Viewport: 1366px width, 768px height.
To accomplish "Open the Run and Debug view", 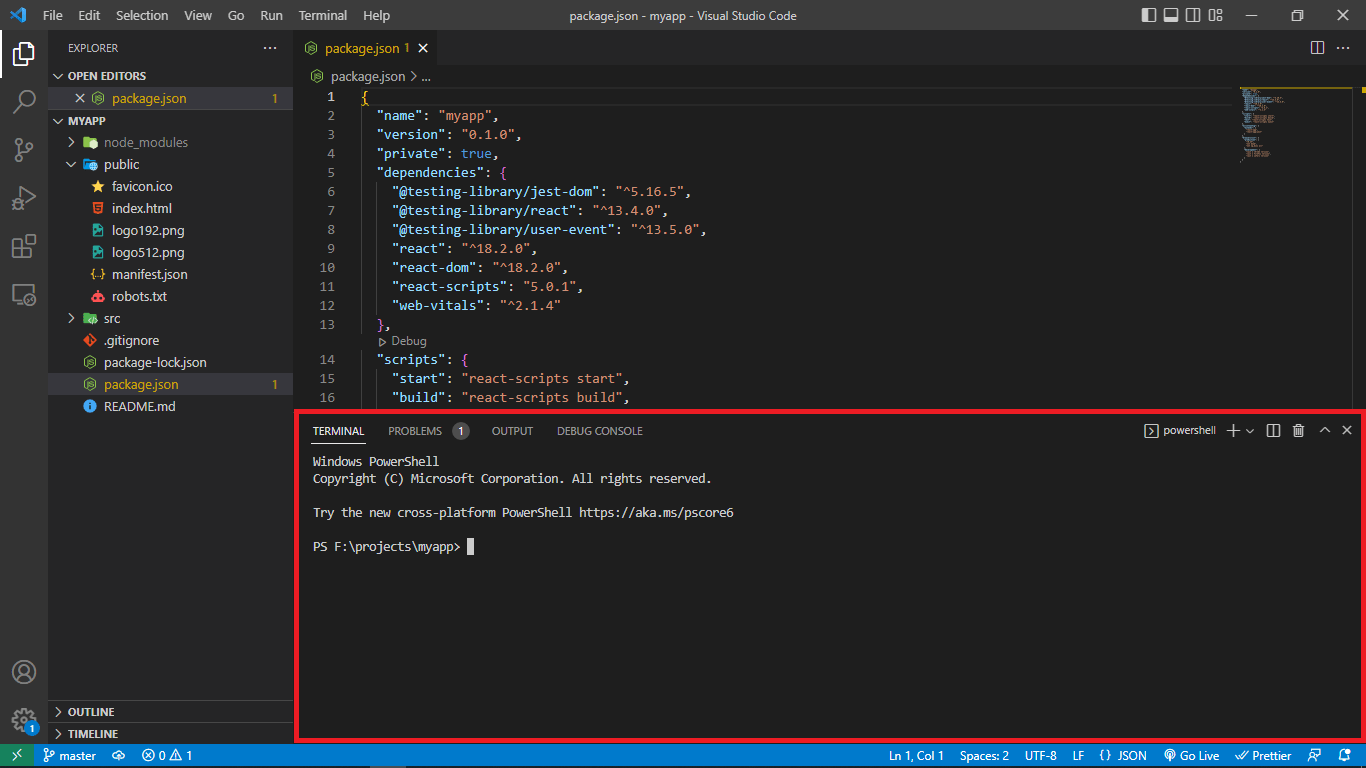I will [x=24, y=198].
